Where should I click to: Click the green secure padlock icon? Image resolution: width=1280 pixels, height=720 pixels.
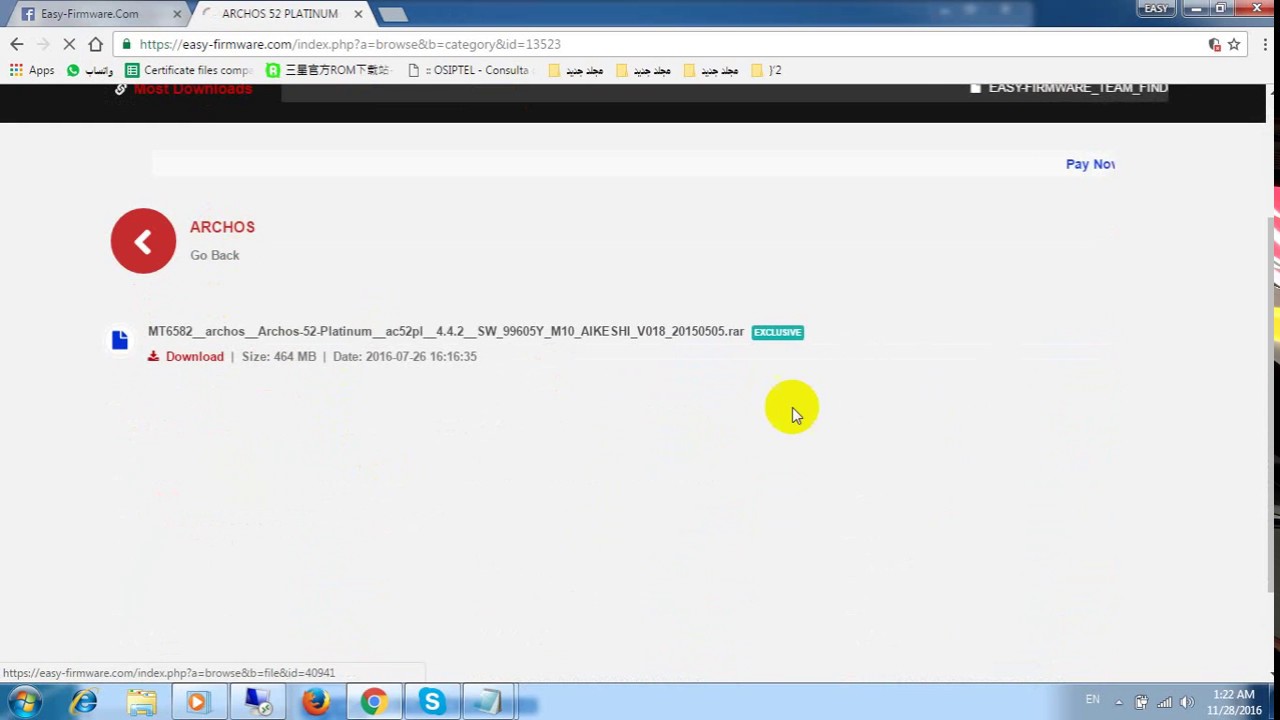point(126,44)
